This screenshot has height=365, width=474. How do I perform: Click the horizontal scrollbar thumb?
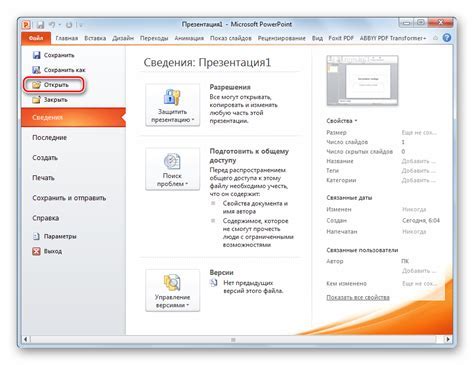(x=233, y=339)
